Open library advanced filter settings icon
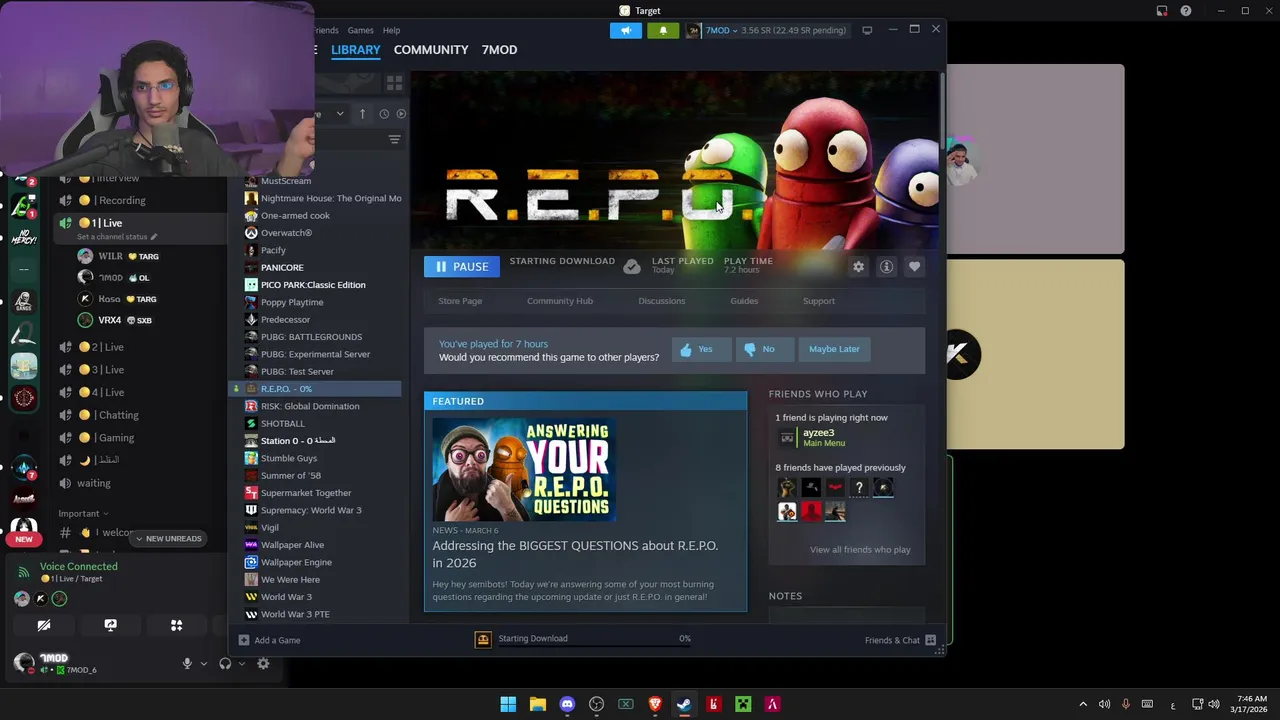The width and height of the screenshot is (1280, 720). pyautogui.click(x=394, y=140)
